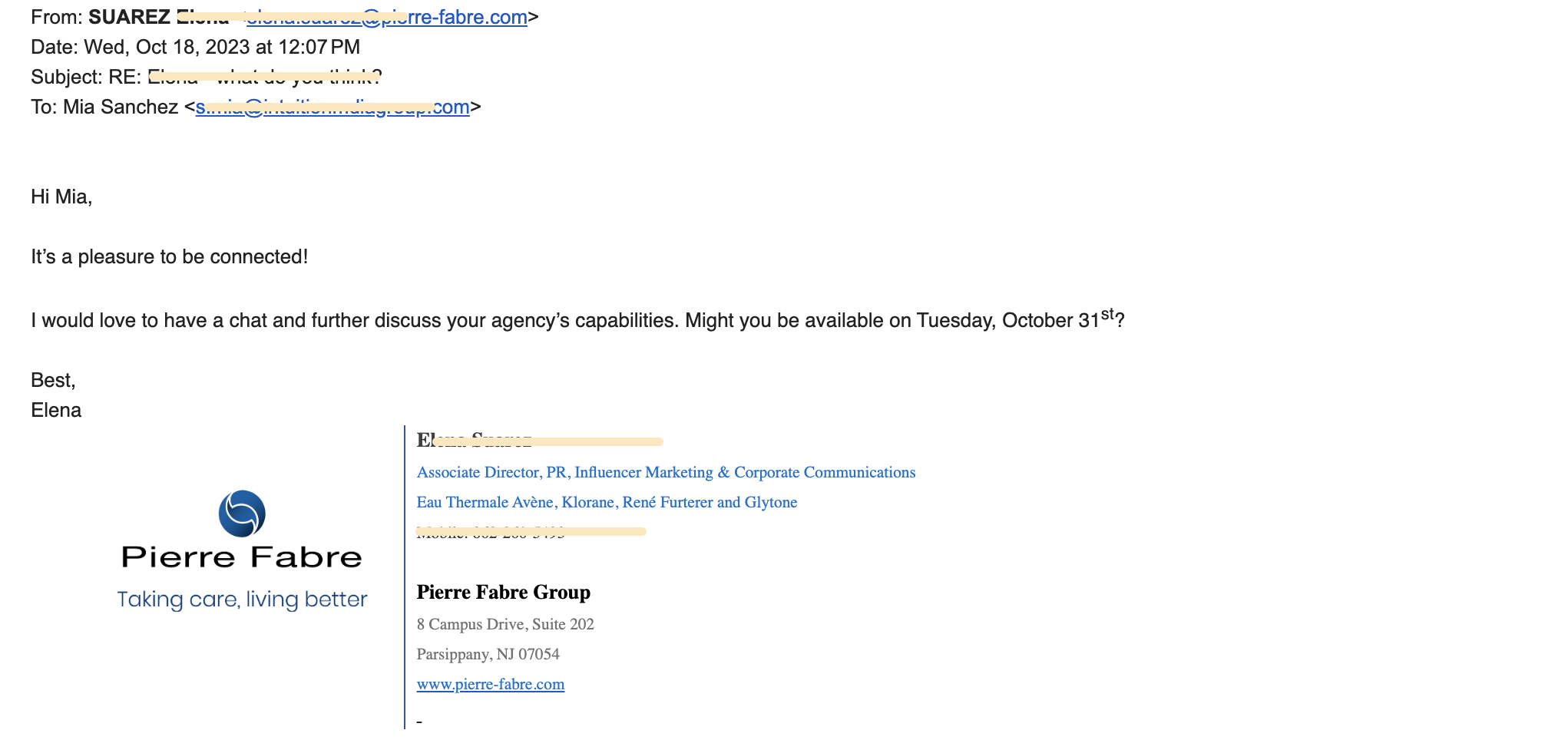Click the 'Hi Mia,' greeting

(x=61, y=197)
